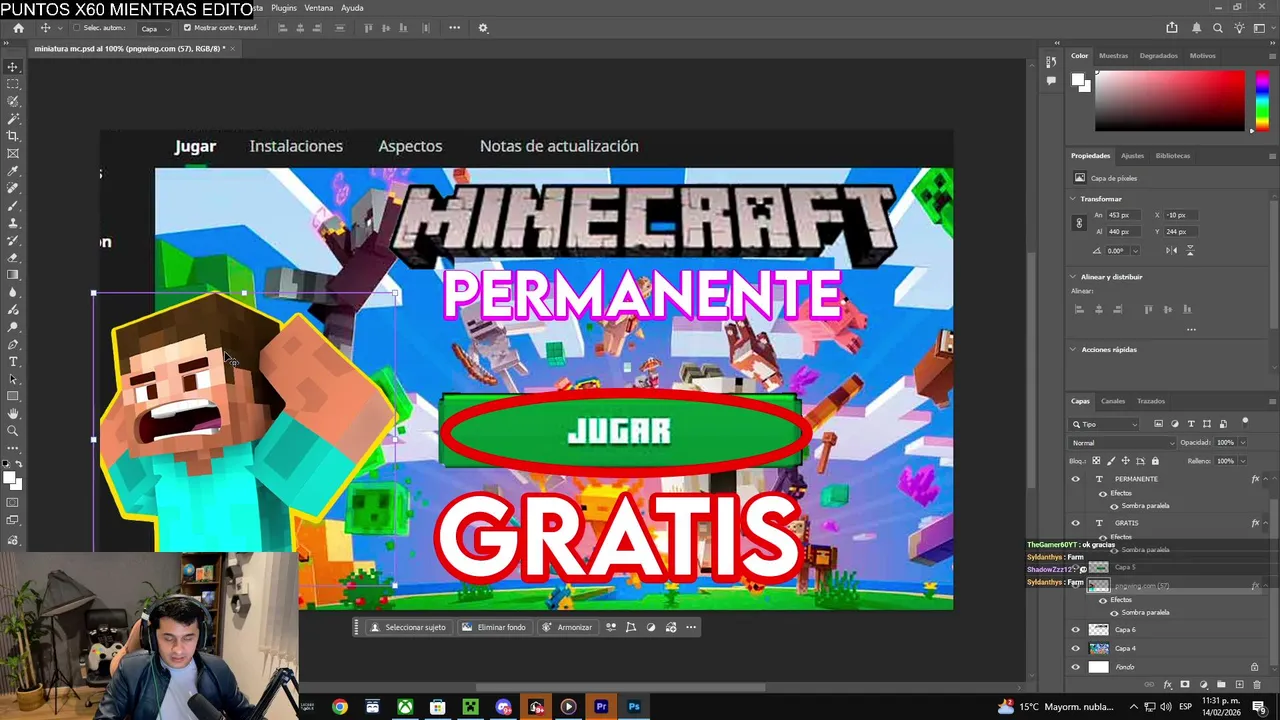1280x720 pixels.
Task: Click more options ellipsis in options bar
Action: pos(455,28)
